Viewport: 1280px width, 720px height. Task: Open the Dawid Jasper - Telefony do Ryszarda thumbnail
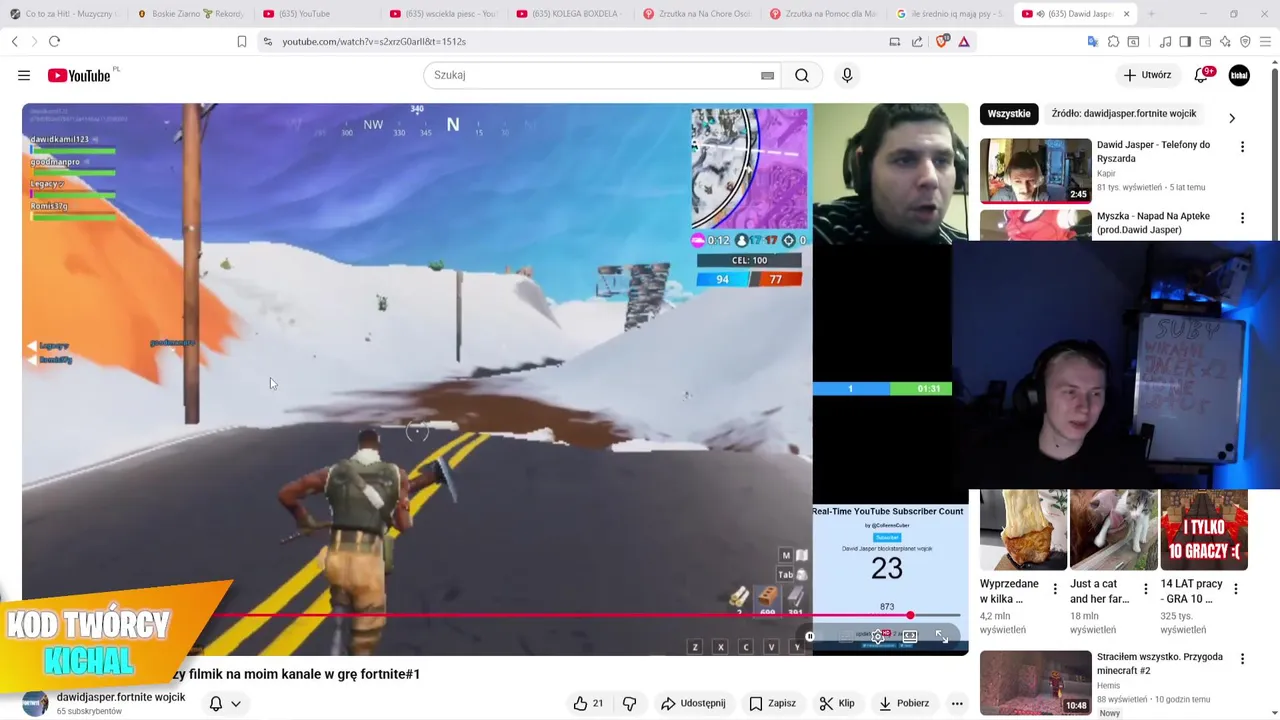pyautogui.click(x=1035, y=170)
